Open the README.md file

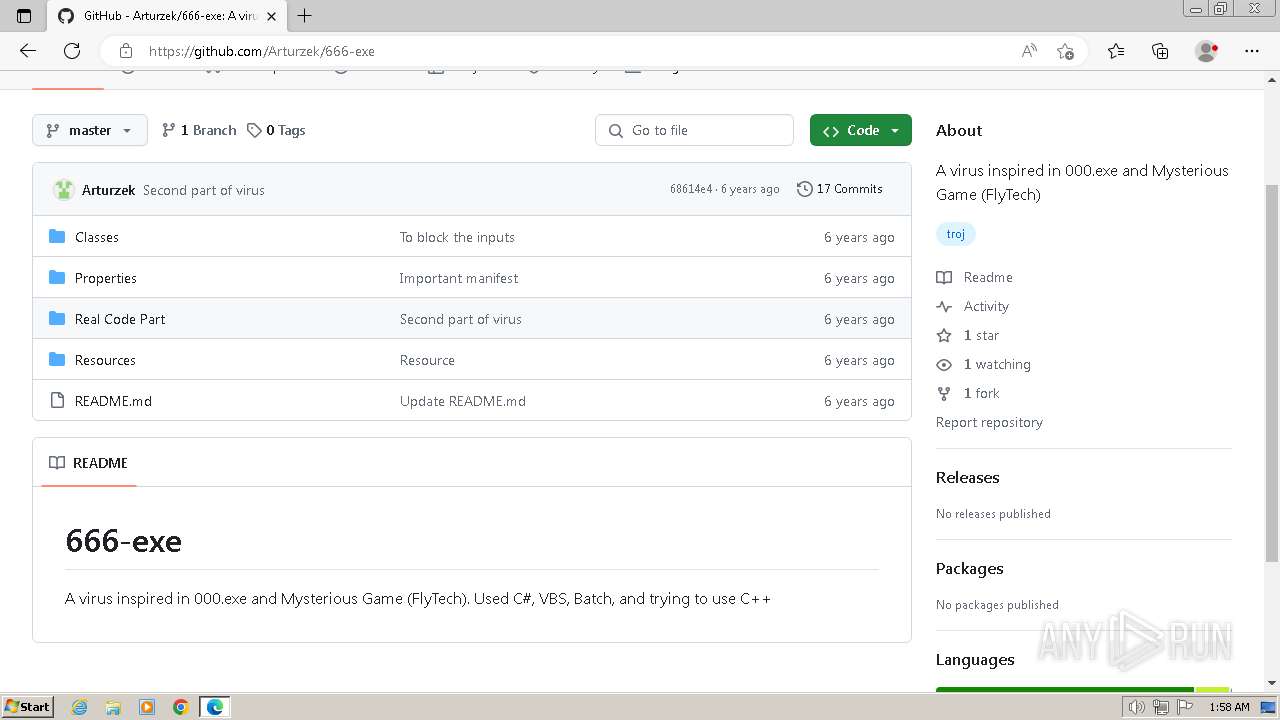(113, 401)
